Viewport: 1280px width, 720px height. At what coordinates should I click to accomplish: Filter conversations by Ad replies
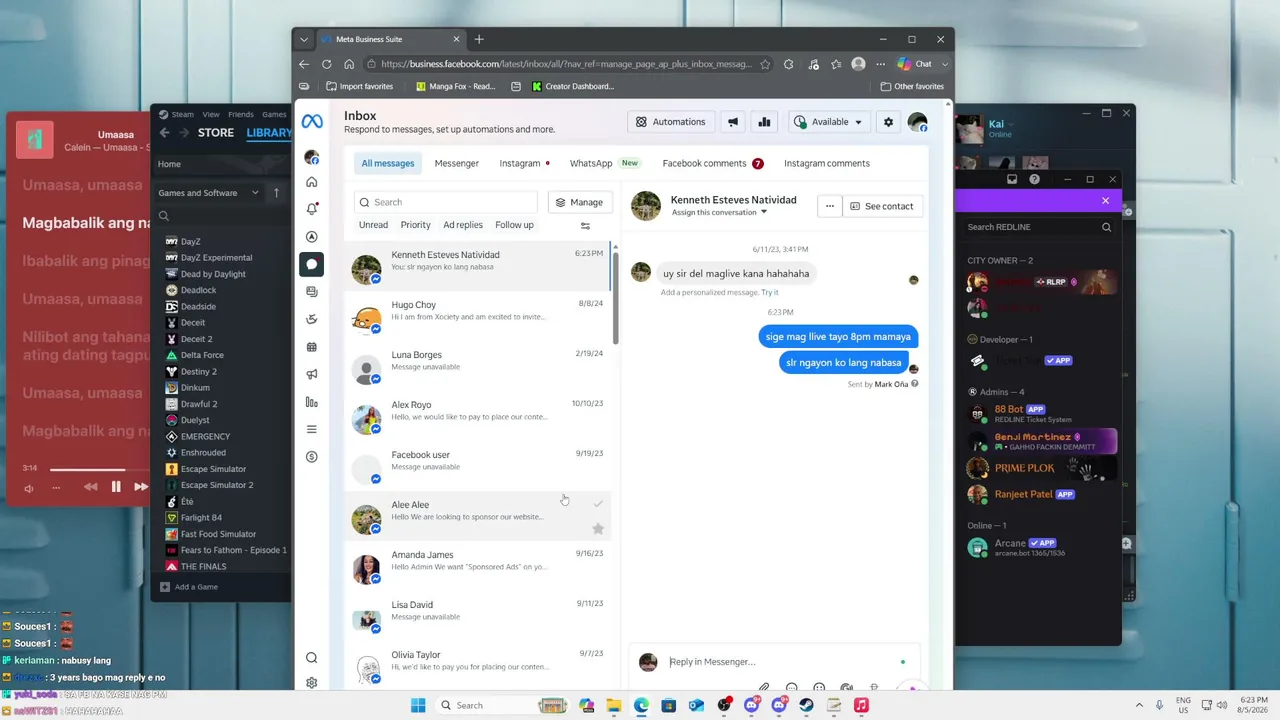pos(463,225)
